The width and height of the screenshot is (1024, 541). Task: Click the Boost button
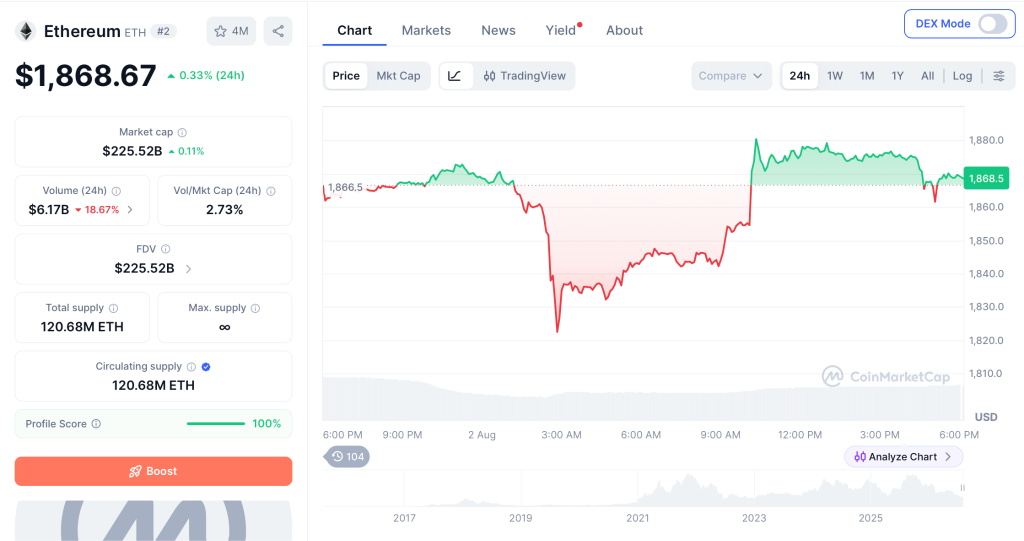tap(153, 471)
